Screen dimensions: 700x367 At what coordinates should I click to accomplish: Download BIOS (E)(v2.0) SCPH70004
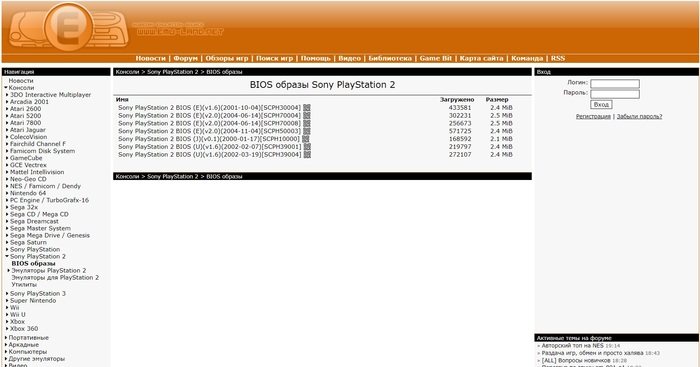(209, 116)
